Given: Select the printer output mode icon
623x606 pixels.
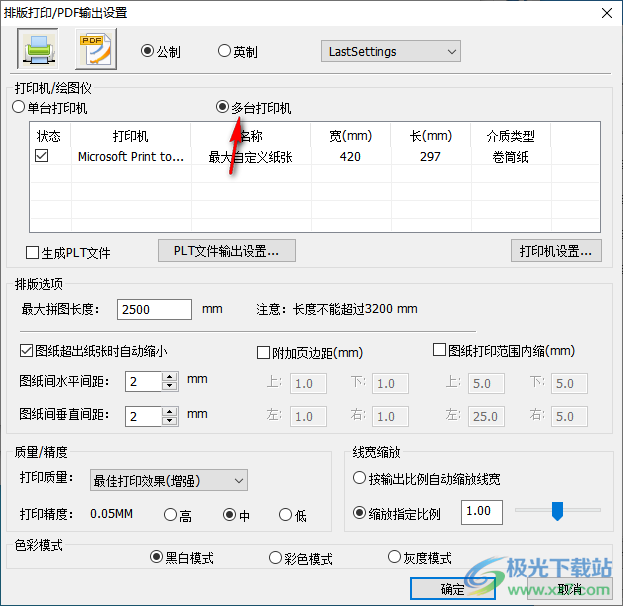Looking at the screenshot, I should click(x=38, y=49).
